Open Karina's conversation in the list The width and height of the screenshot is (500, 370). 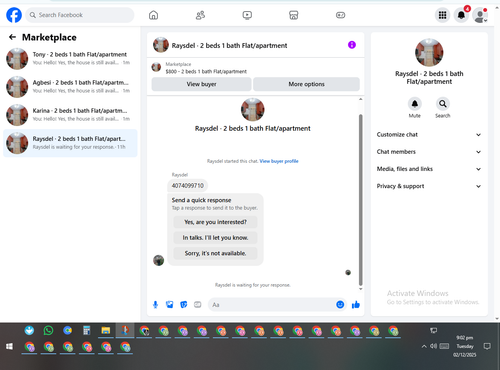coord(70,115)
